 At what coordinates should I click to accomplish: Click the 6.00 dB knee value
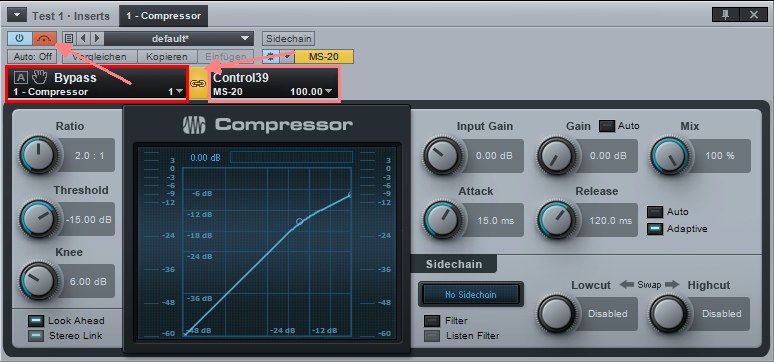pos(88,282)
